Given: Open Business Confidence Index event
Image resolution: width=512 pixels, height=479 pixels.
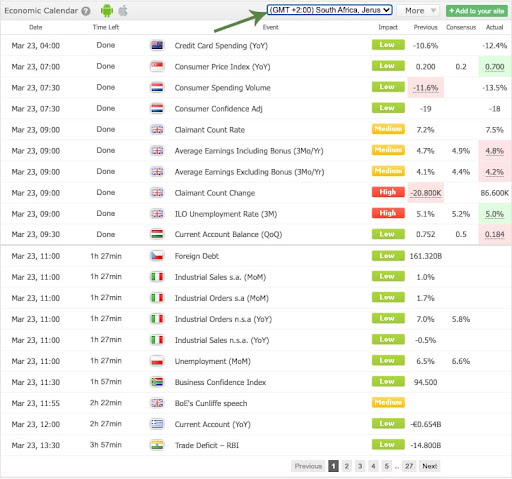Looking at the screenshot, I should pos(220,382).
